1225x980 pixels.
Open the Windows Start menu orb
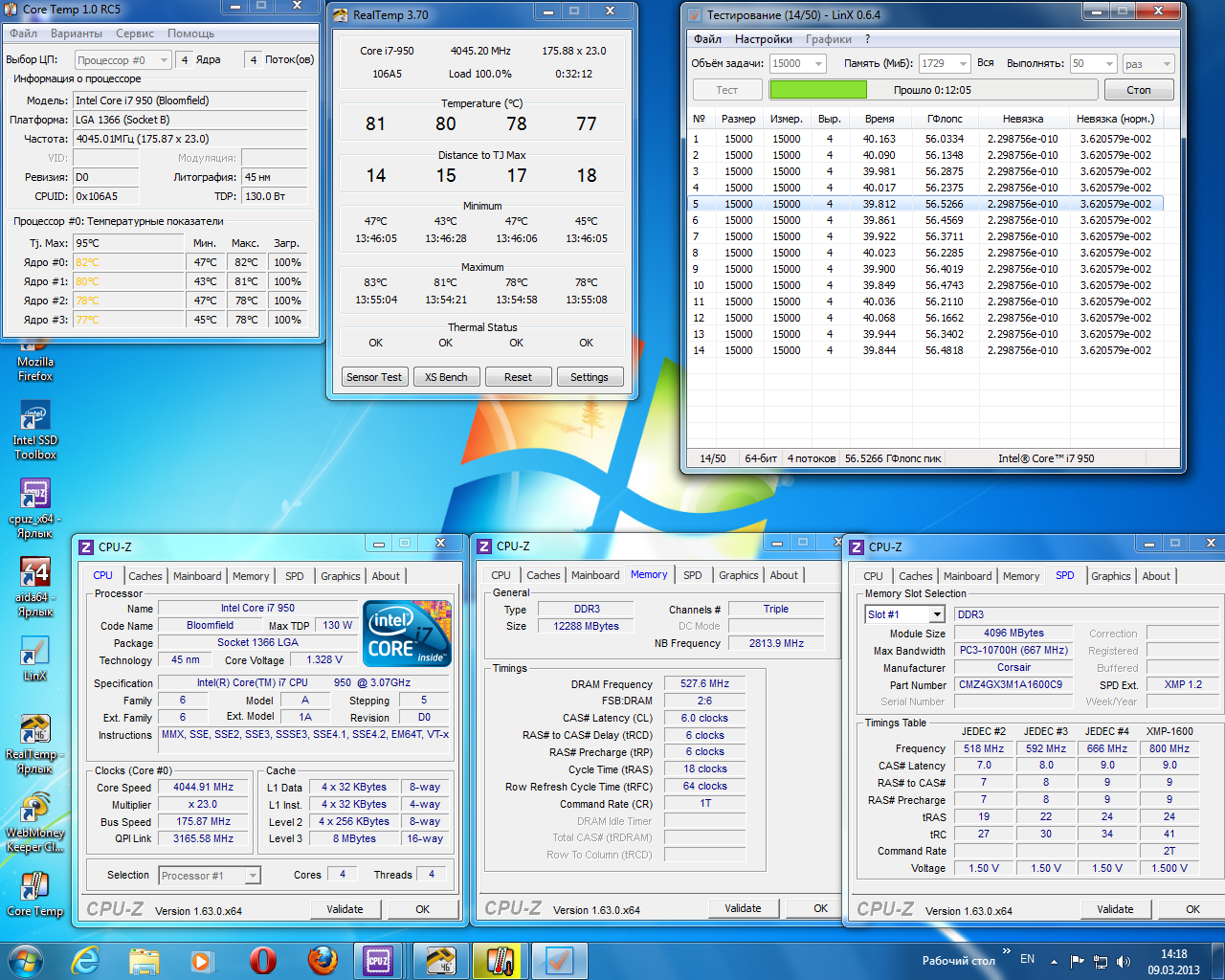pos(26,960)
